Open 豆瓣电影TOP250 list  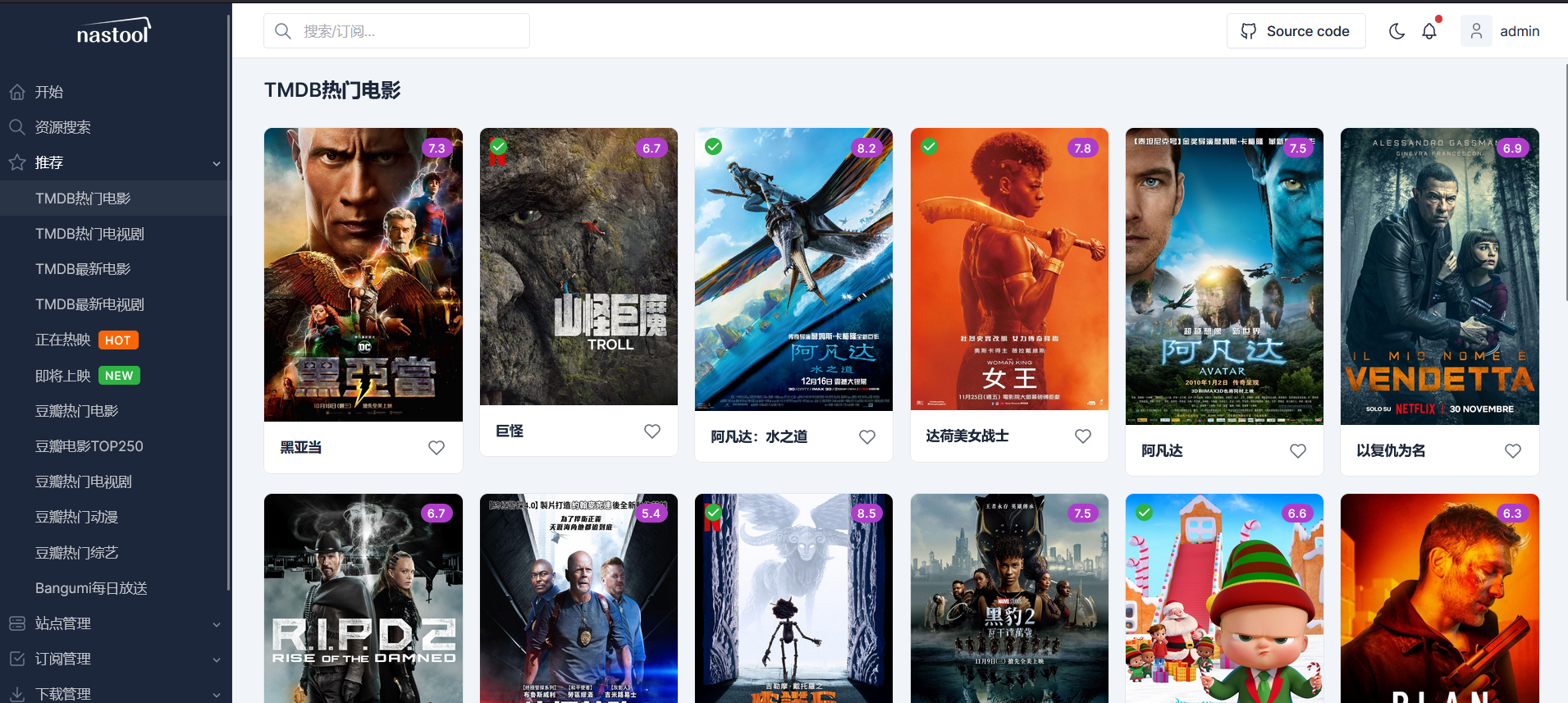click(x=115, y=446)
